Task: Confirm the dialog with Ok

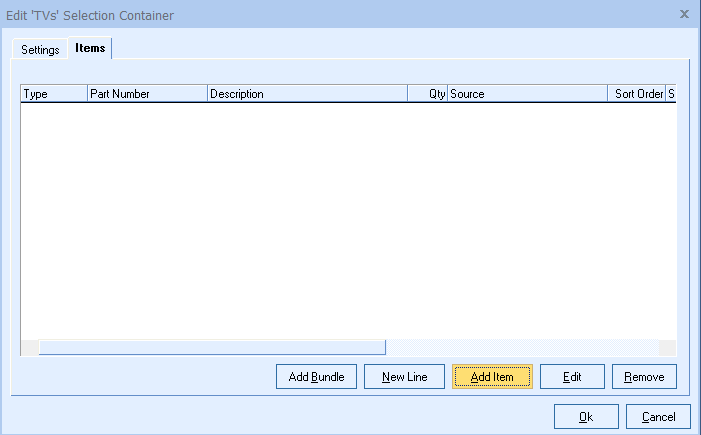Action: (585, 416)
